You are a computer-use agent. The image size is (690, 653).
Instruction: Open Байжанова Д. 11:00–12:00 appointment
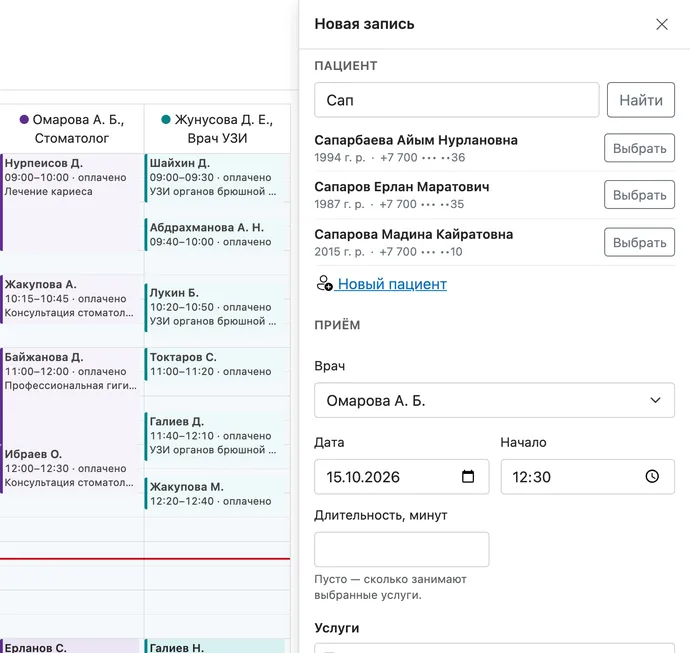coord(71,396)
